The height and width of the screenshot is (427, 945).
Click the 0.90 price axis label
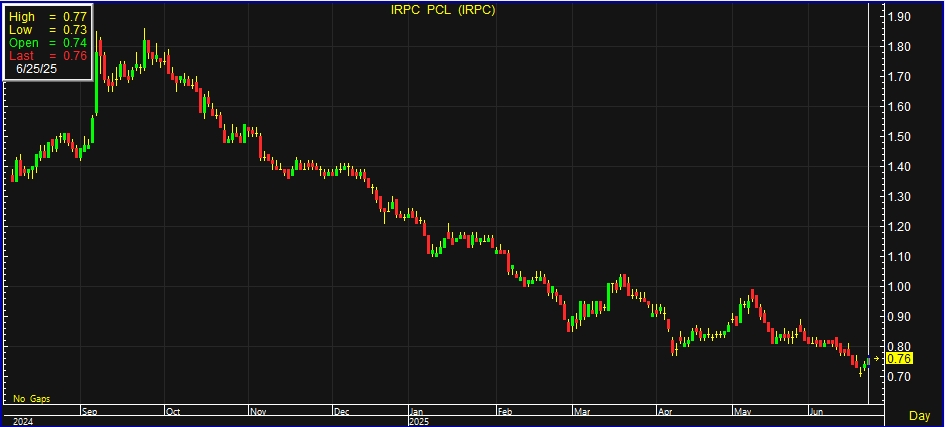coord(899,317)
